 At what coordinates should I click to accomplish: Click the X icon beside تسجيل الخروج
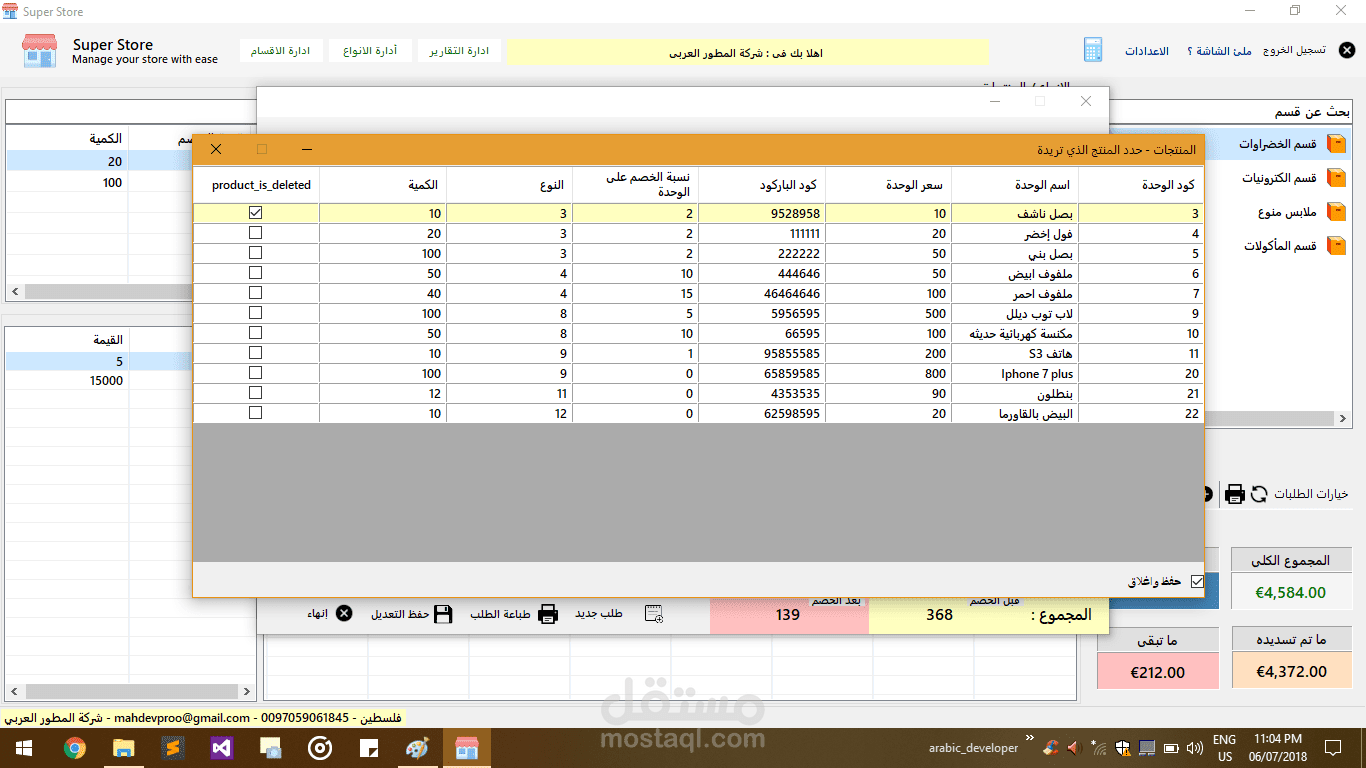[1347, 50]
